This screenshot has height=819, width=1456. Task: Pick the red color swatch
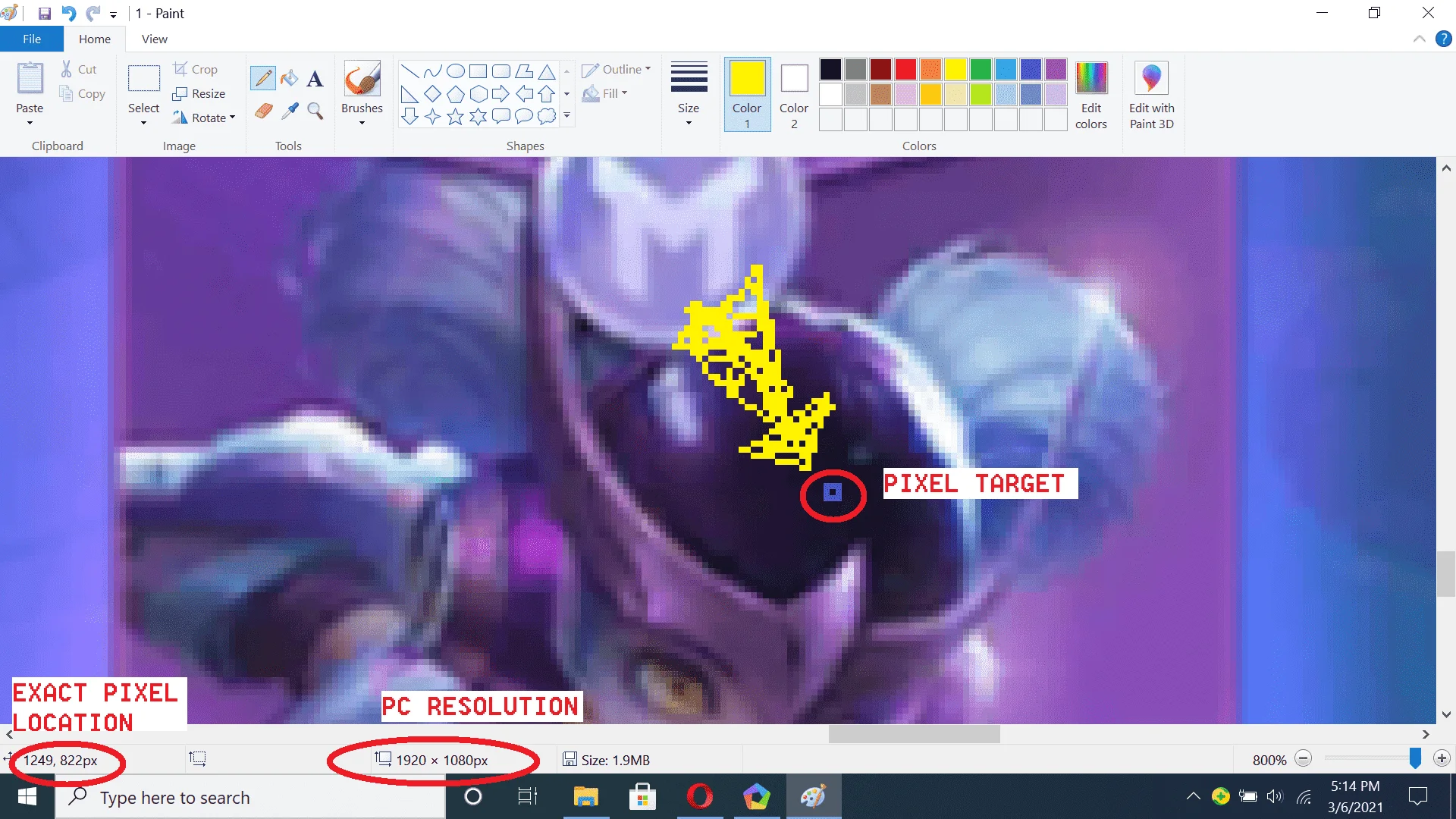[x=905, y=70]
